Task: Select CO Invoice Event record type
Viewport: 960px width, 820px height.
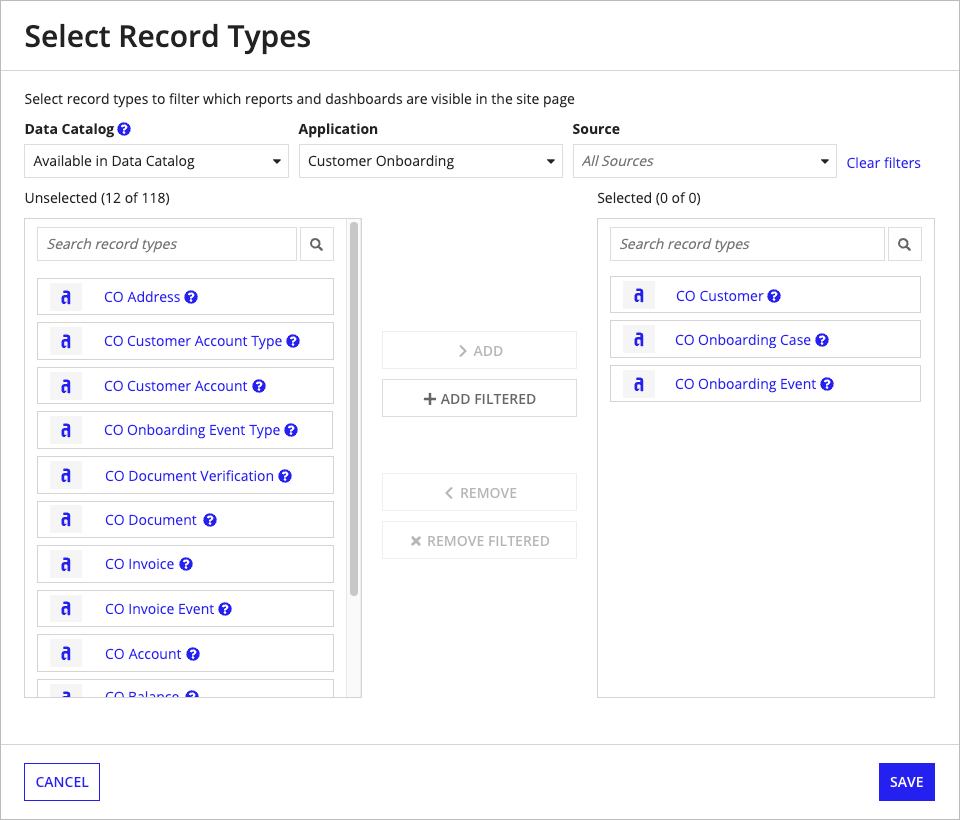Action: coord(186,609)
